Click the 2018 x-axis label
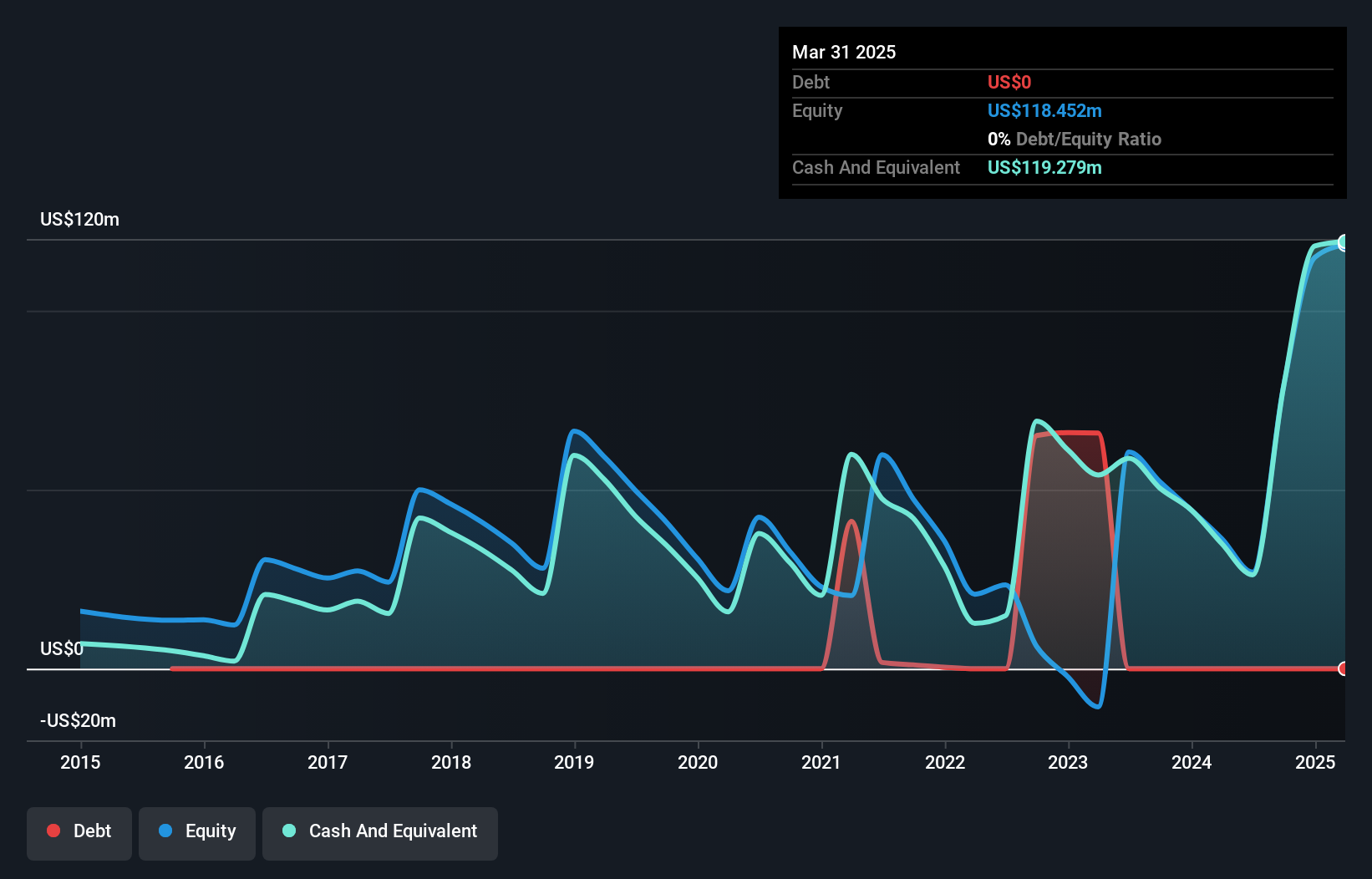The image size is (1372, 879). click(451, 762)
